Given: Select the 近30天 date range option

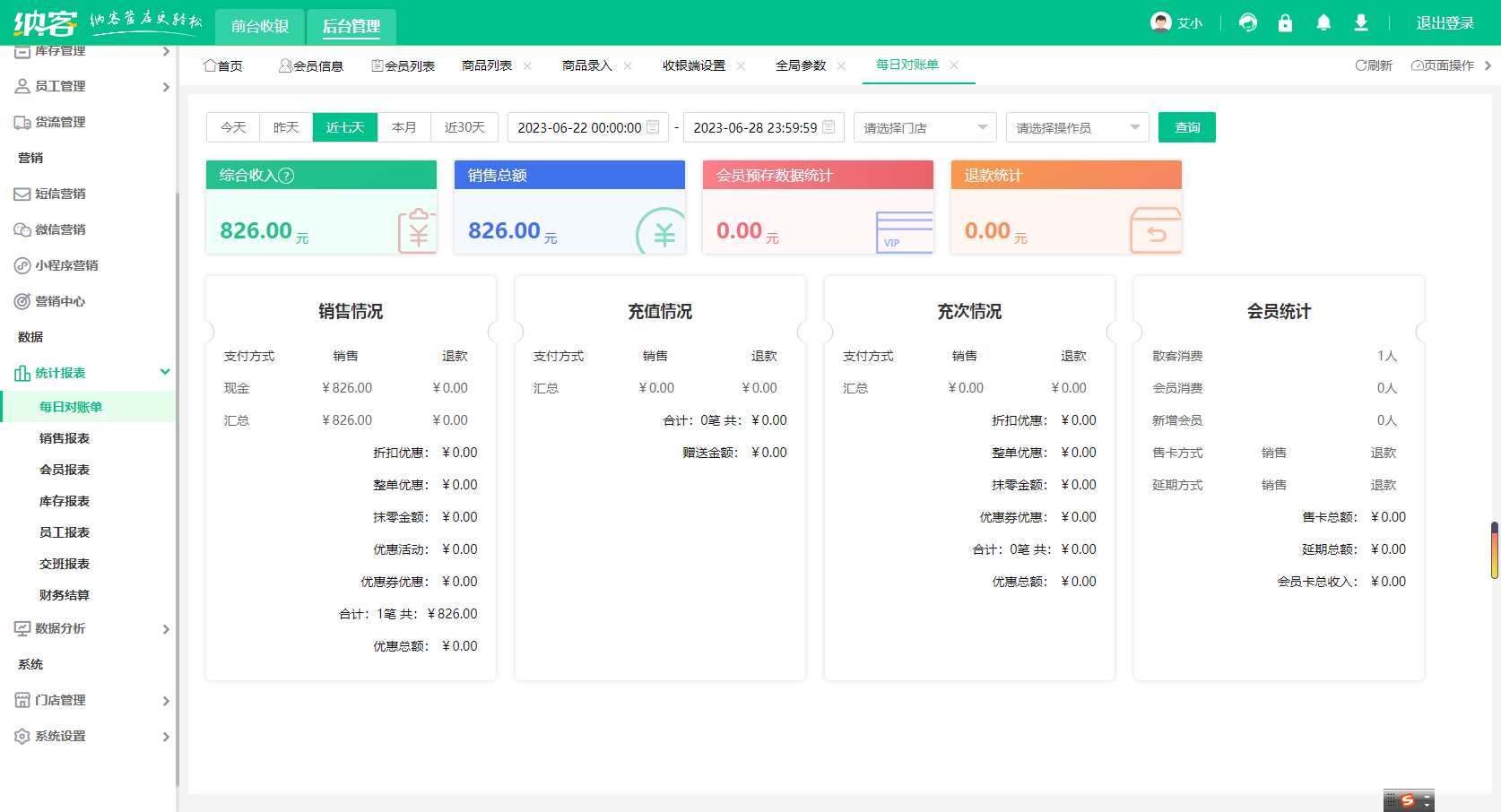Looking at the screenshot, I should click(x=464, y=127).
